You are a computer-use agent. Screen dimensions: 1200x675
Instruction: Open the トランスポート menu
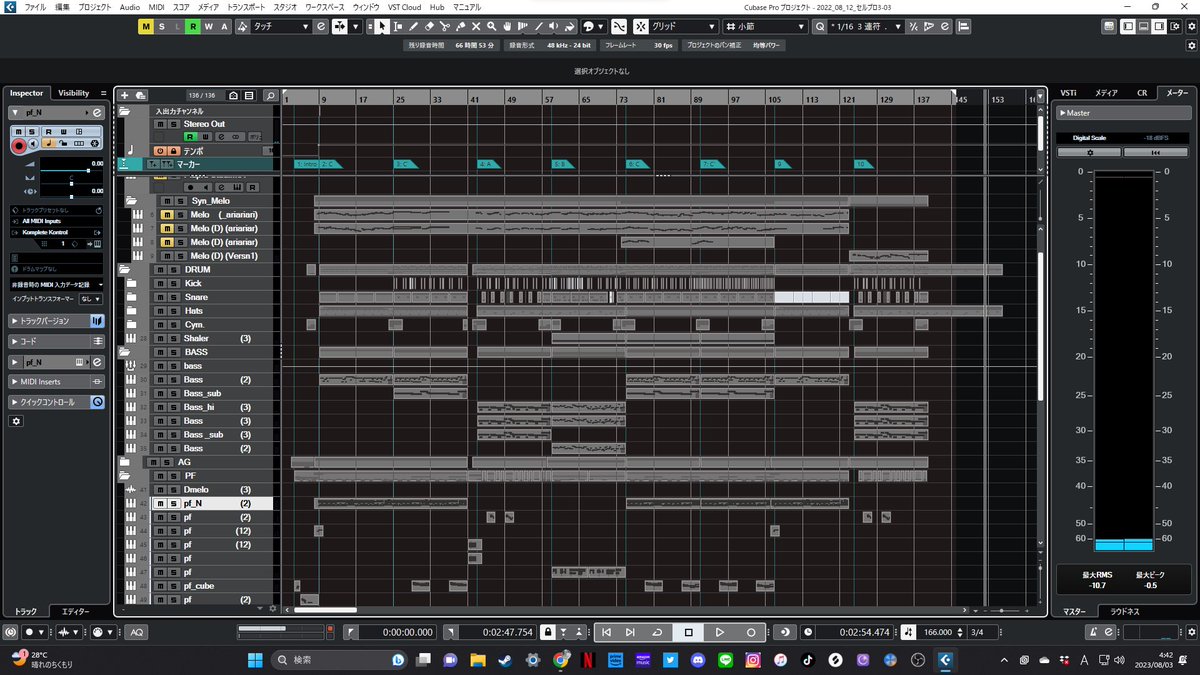pos(247,7)
